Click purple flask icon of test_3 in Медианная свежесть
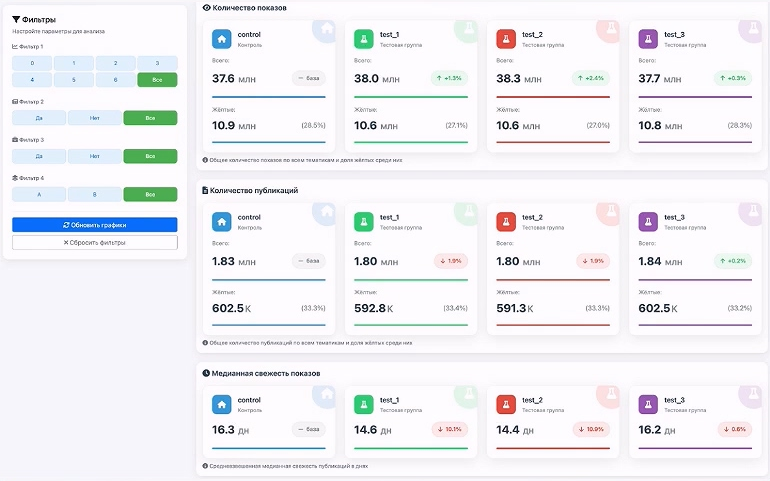Image resolution: width=770 pixels, height=481 pixels. click(648, 405)
